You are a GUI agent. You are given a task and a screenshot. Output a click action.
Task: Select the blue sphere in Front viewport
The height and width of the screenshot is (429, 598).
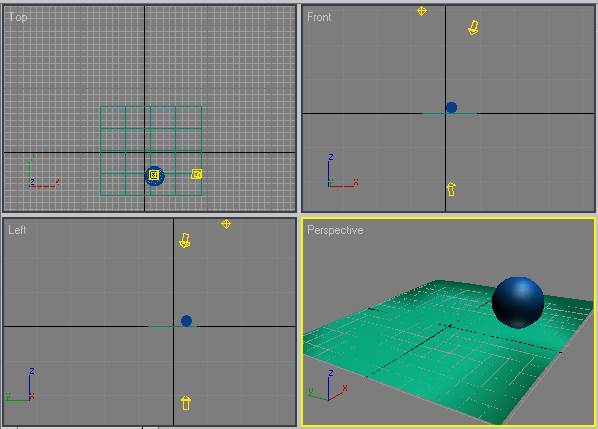(451, 108)
